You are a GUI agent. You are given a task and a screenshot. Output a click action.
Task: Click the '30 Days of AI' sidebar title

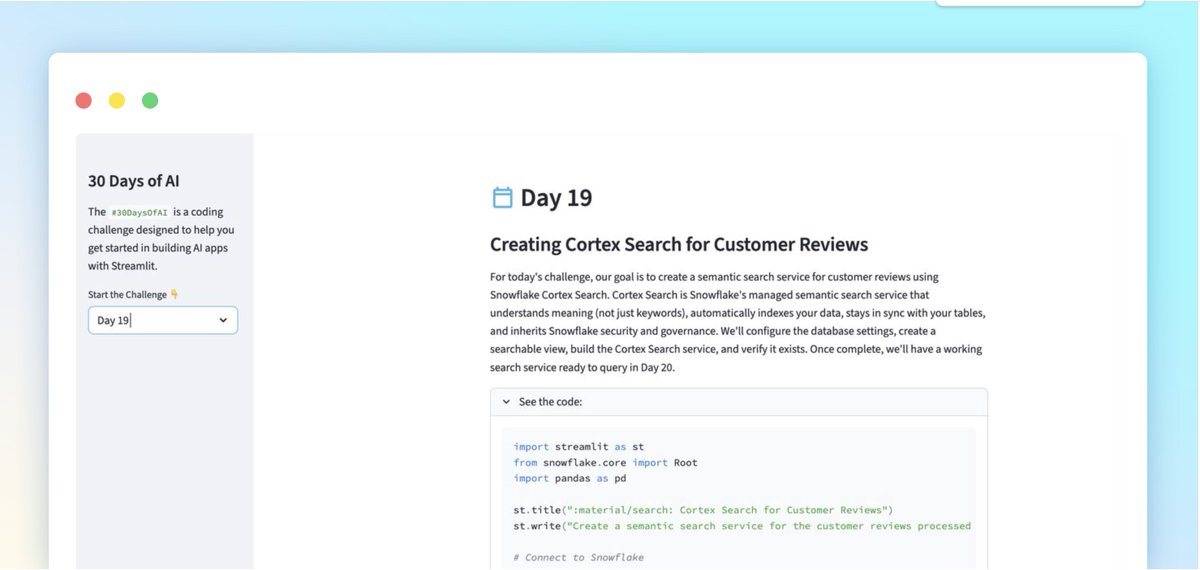(x=134, y=181)
